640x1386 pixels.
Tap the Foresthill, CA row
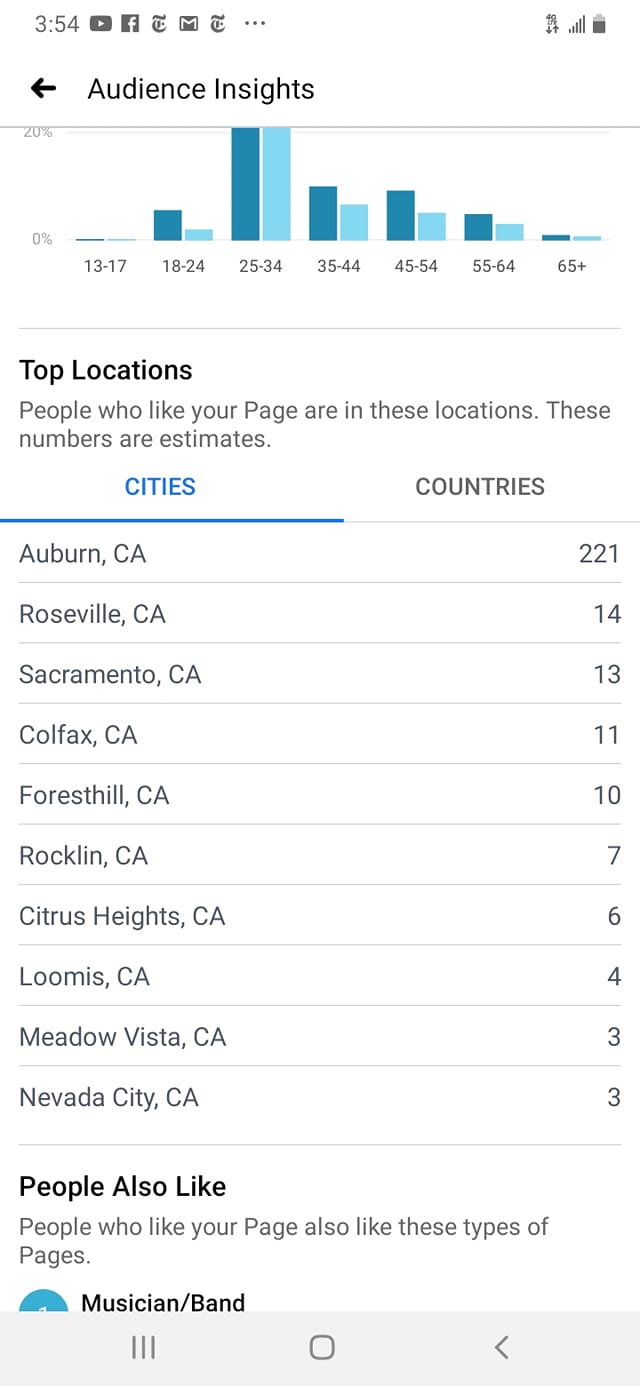coord(320,795)
